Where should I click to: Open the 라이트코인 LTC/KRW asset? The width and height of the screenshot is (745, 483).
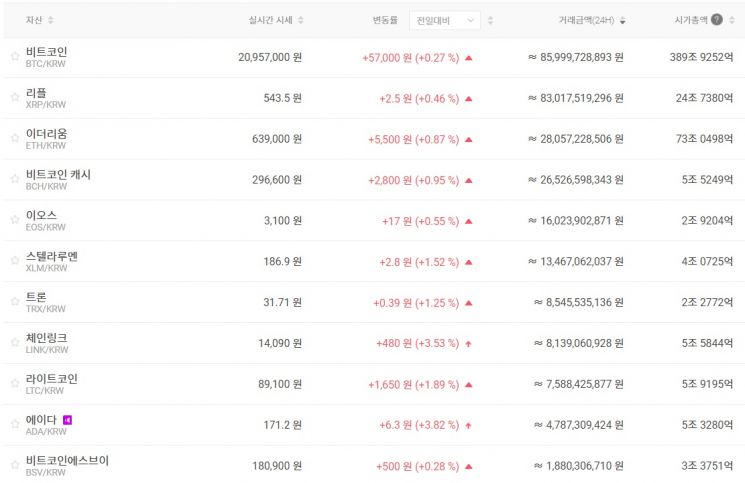[x=52, y=384]
